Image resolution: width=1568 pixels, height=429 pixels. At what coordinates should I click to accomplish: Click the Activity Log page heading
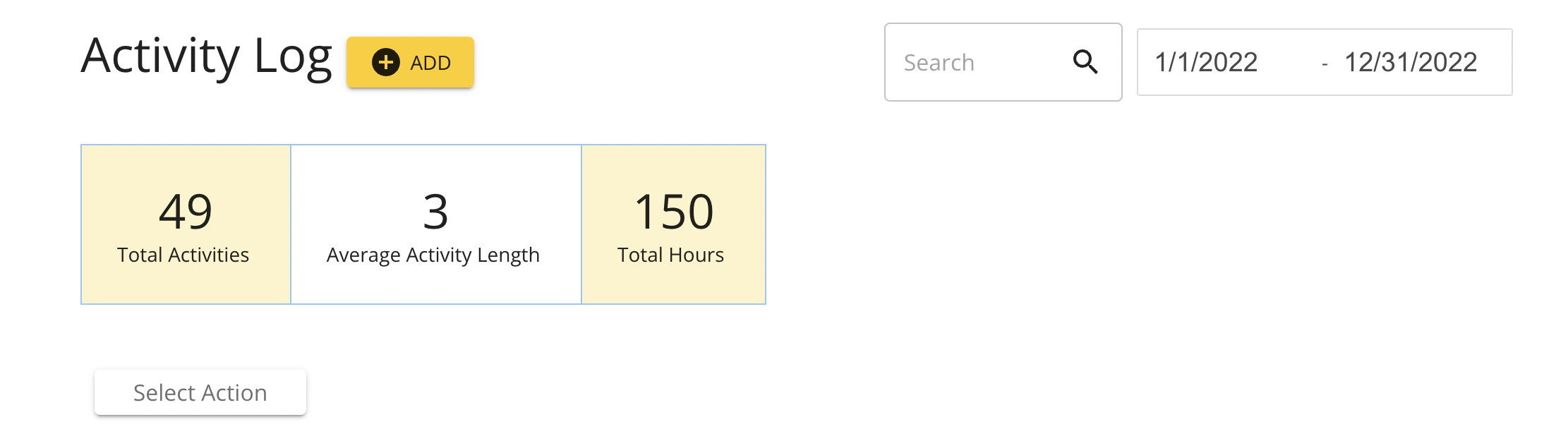(206, 56)
